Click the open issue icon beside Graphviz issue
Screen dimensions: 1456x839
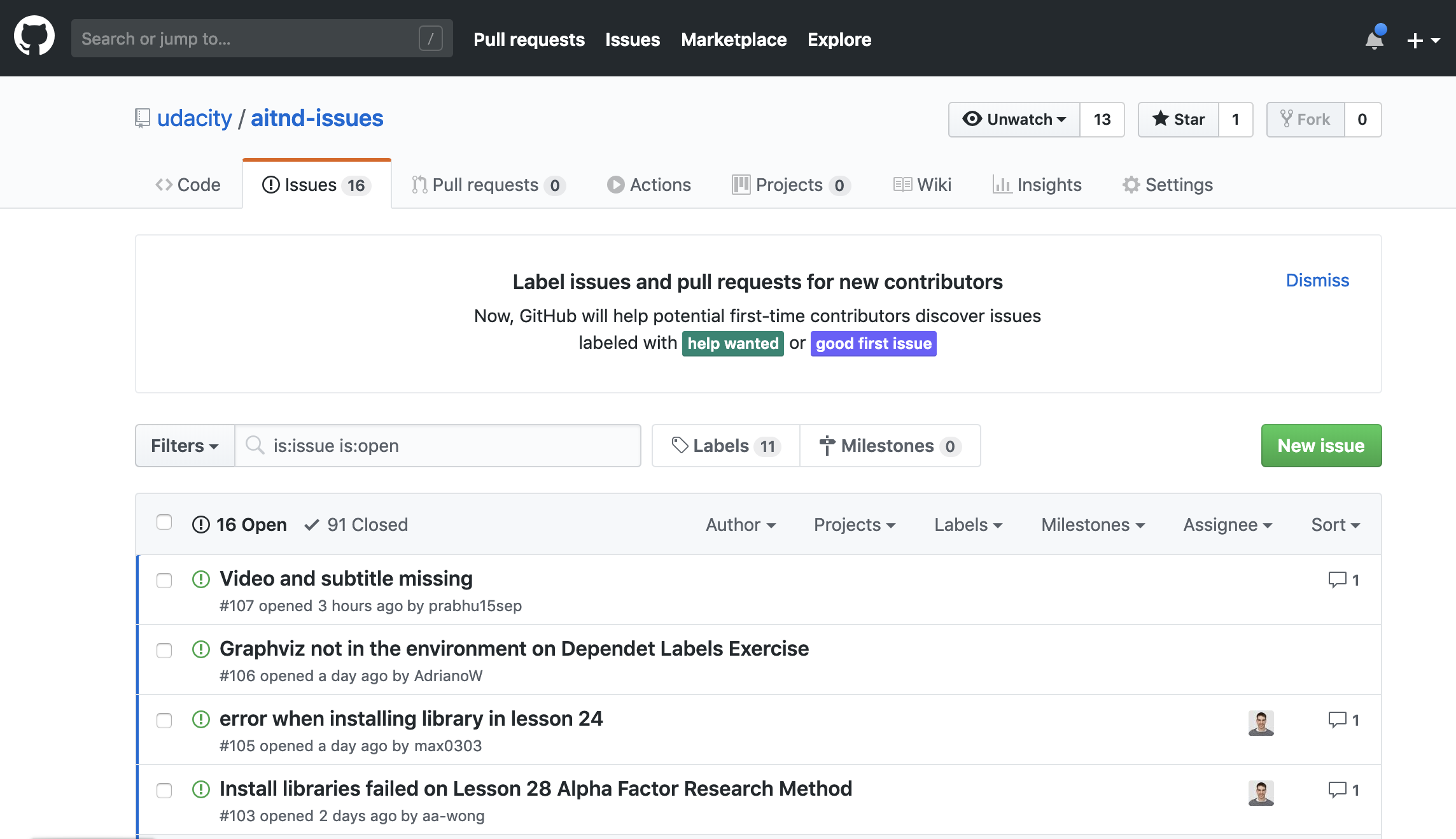click(201, 649)
